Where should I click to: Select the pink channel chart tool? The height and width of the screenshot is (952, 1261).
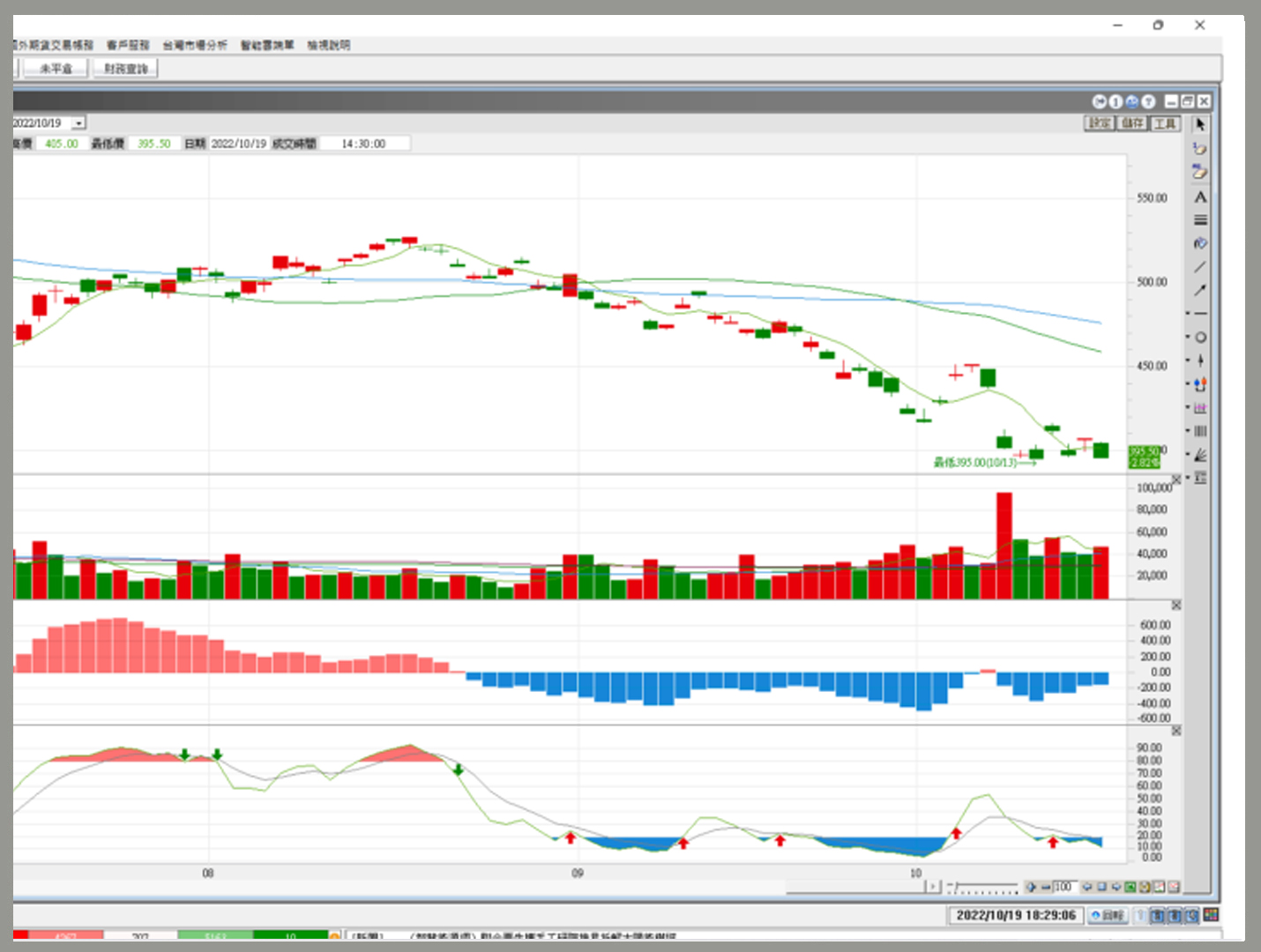(1201, 408)
